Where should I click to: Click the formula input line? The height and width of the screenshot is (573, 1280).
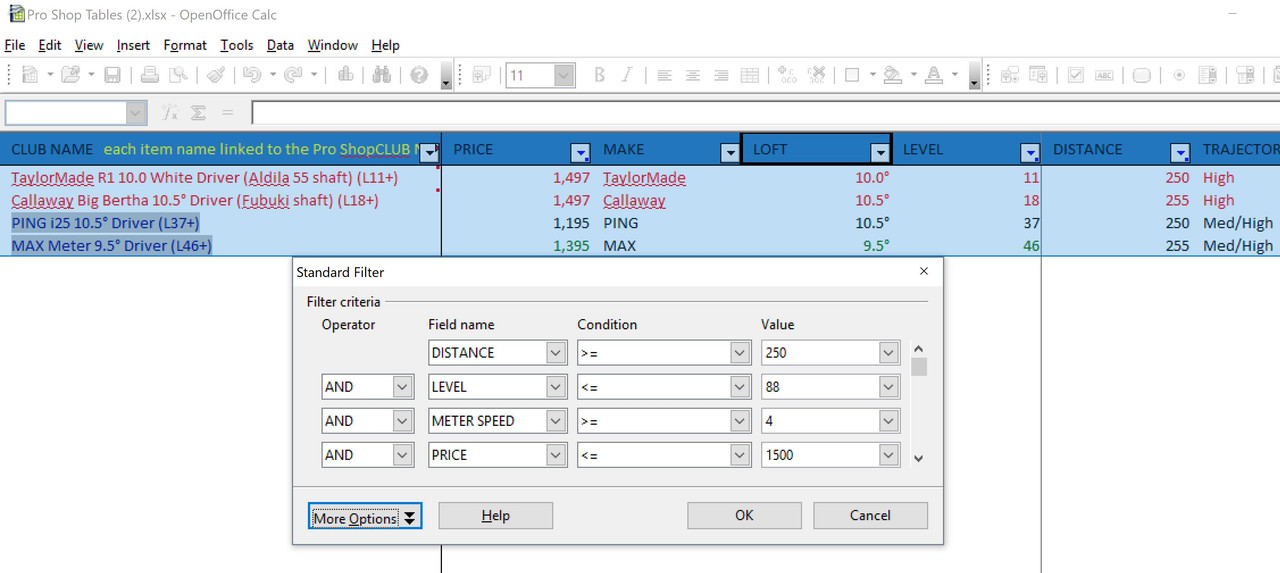point(766,113)
